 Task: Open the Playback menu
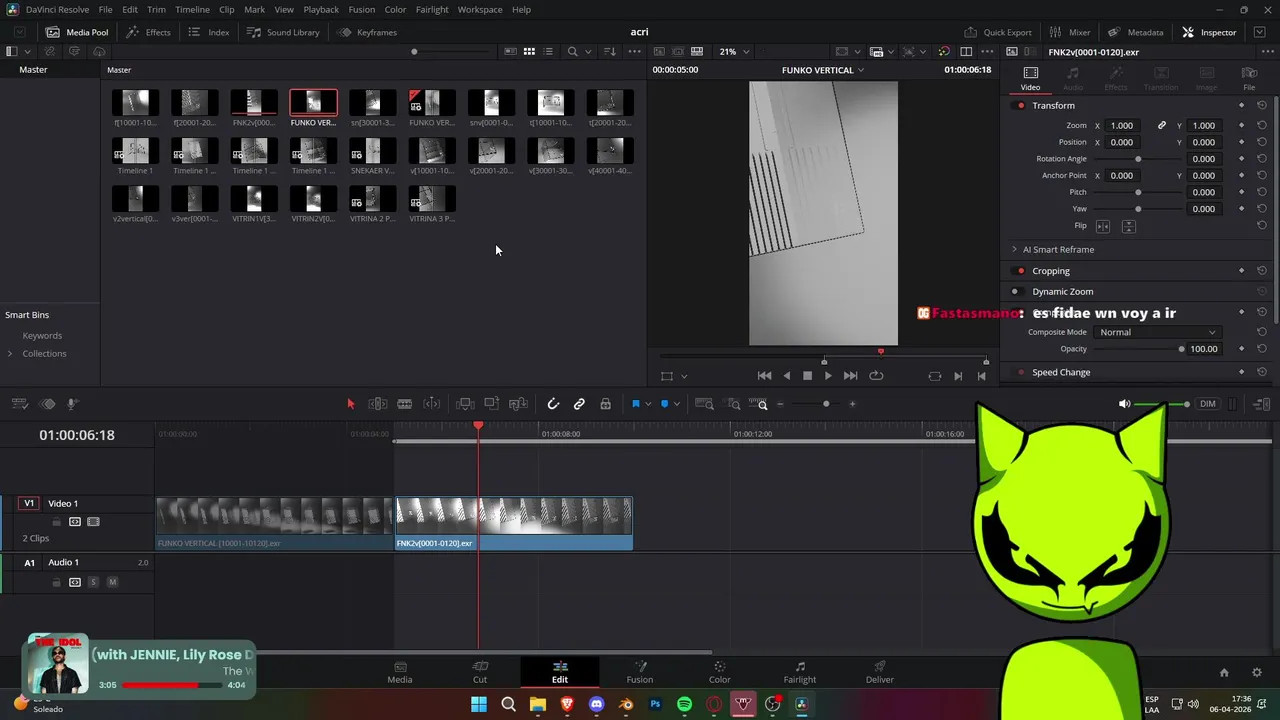coord(321,9)
